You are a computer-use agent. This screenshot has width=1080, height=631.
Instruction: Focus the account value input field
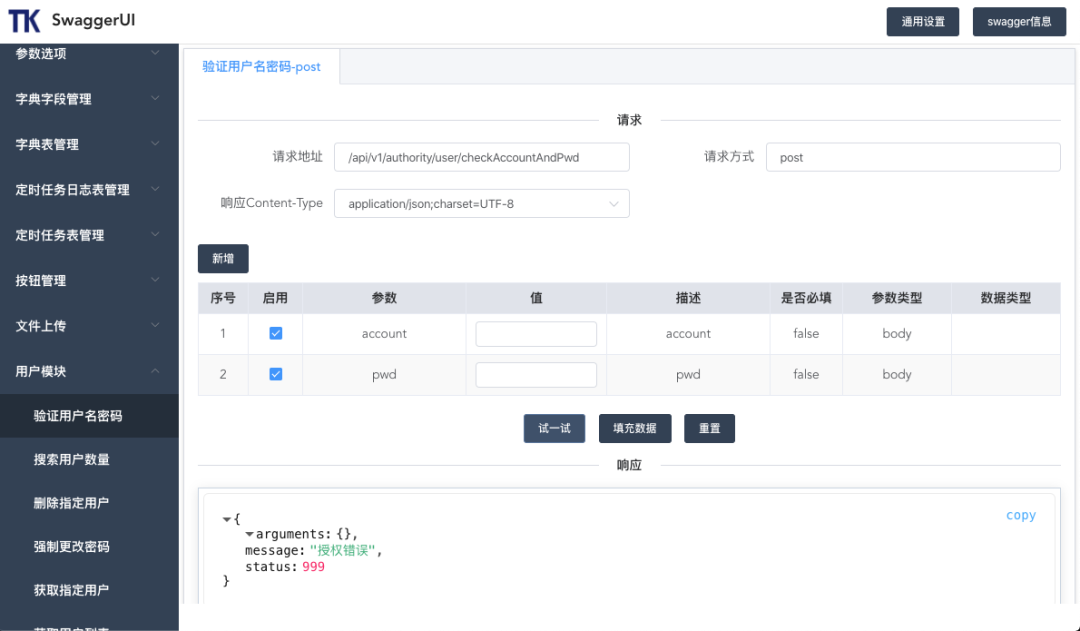tap(536, 334)
